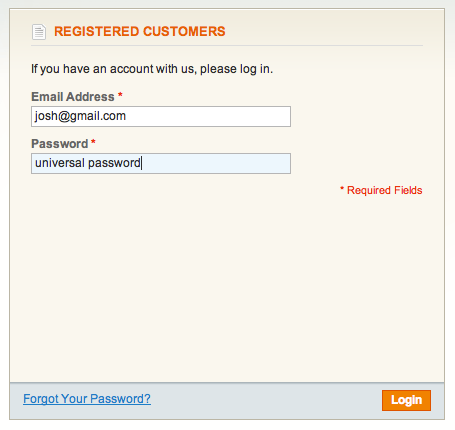The image size is (455, 430).
Task: Focus the Email Address input field
Action: 161,116
